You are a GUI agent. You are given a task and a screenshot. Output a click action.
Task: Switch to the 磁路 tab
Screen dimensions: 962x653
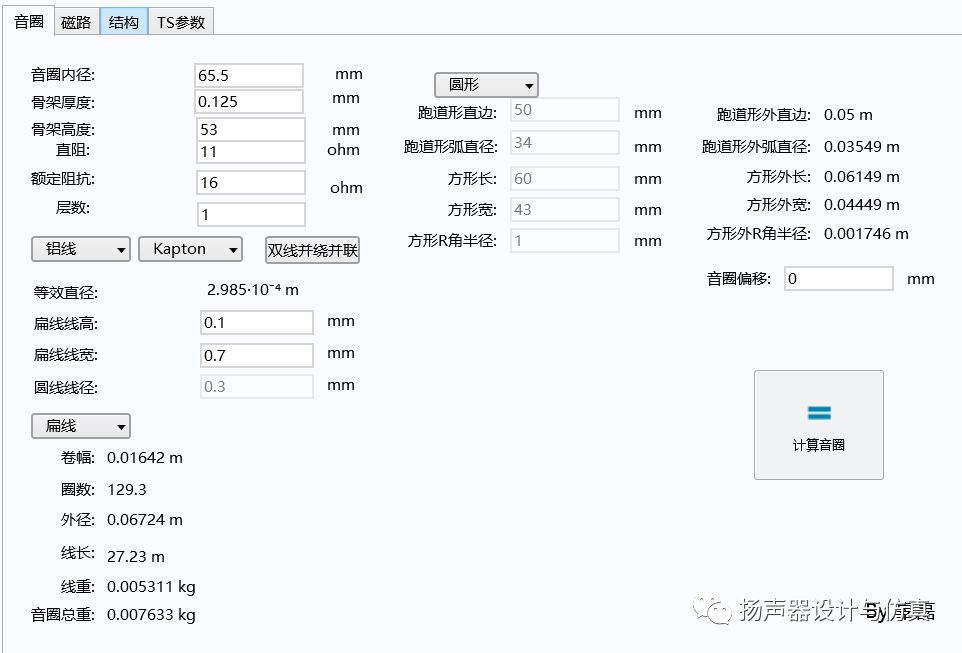(76, 23)
